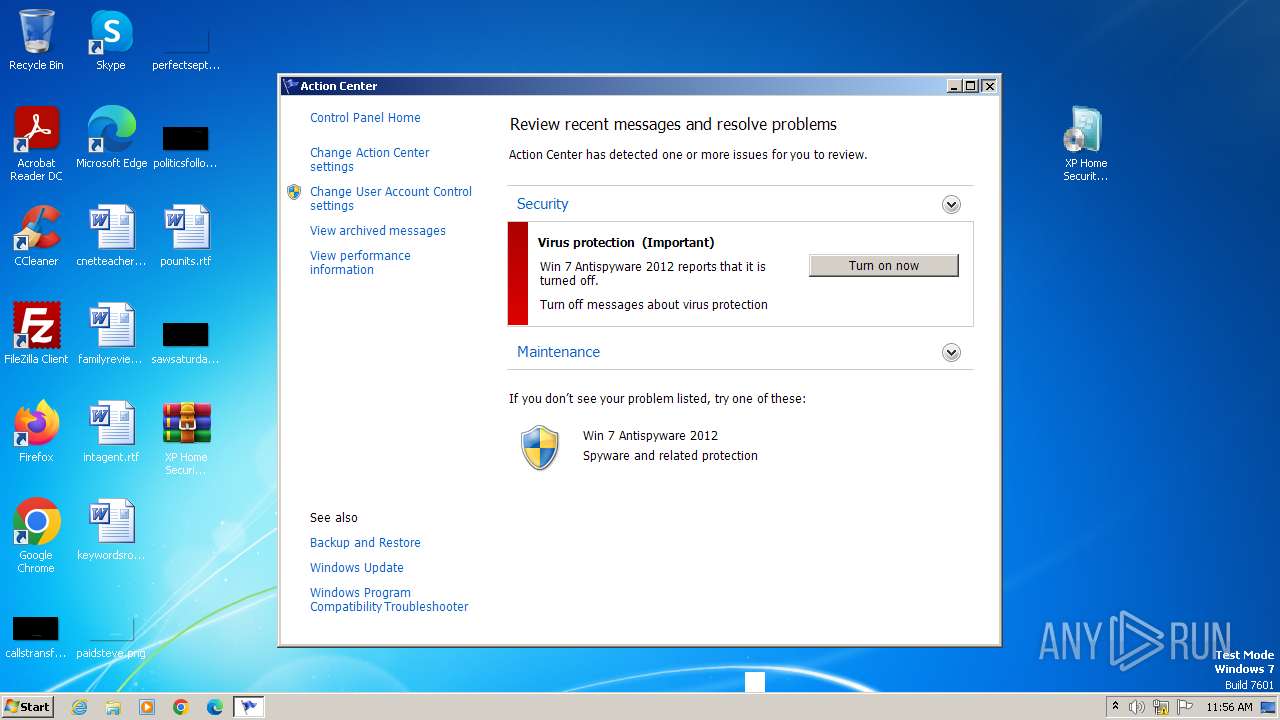This screenshot has height=720, width=1280.
Task: Select the paidsteve.png file icon
Action: [x=111, y=635]
